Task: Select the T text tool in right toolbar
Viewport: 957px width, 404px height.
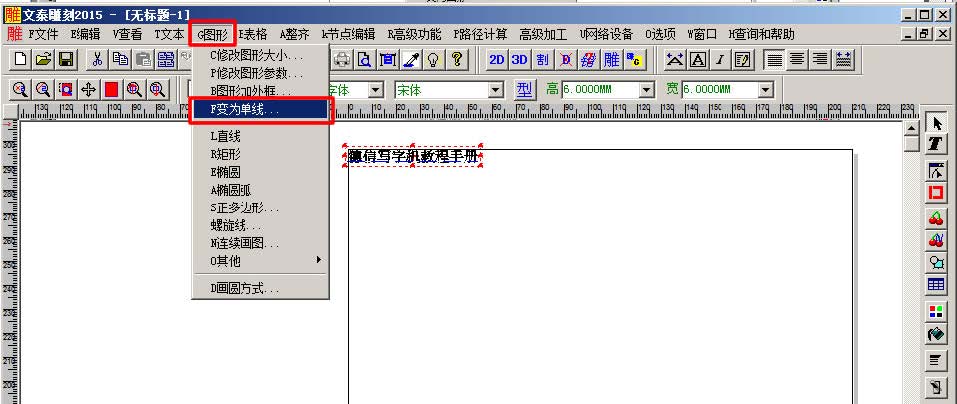Action: [937, 145]
